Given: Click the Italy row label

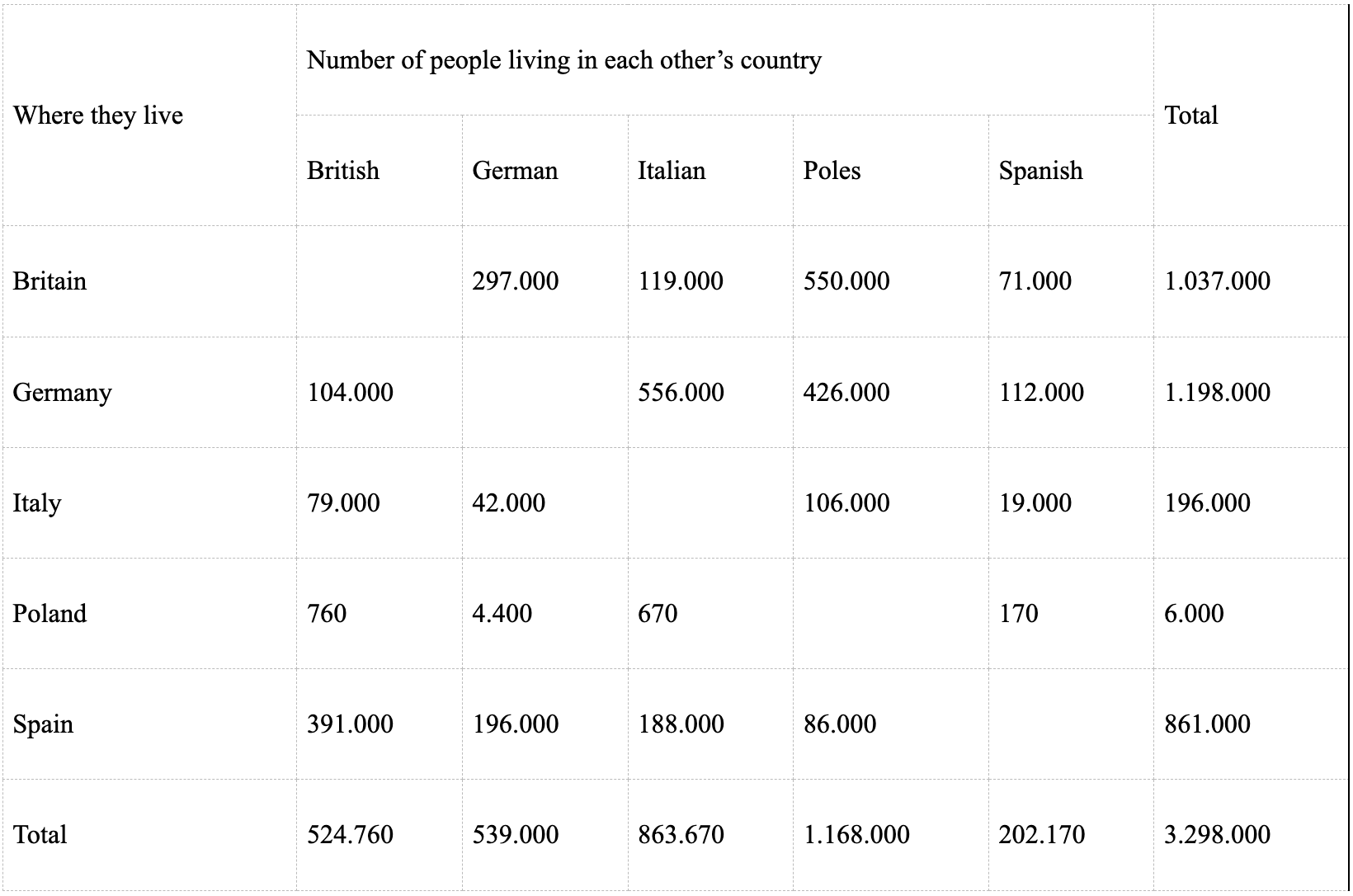Looking at the screenshot, I should point(148,502).
